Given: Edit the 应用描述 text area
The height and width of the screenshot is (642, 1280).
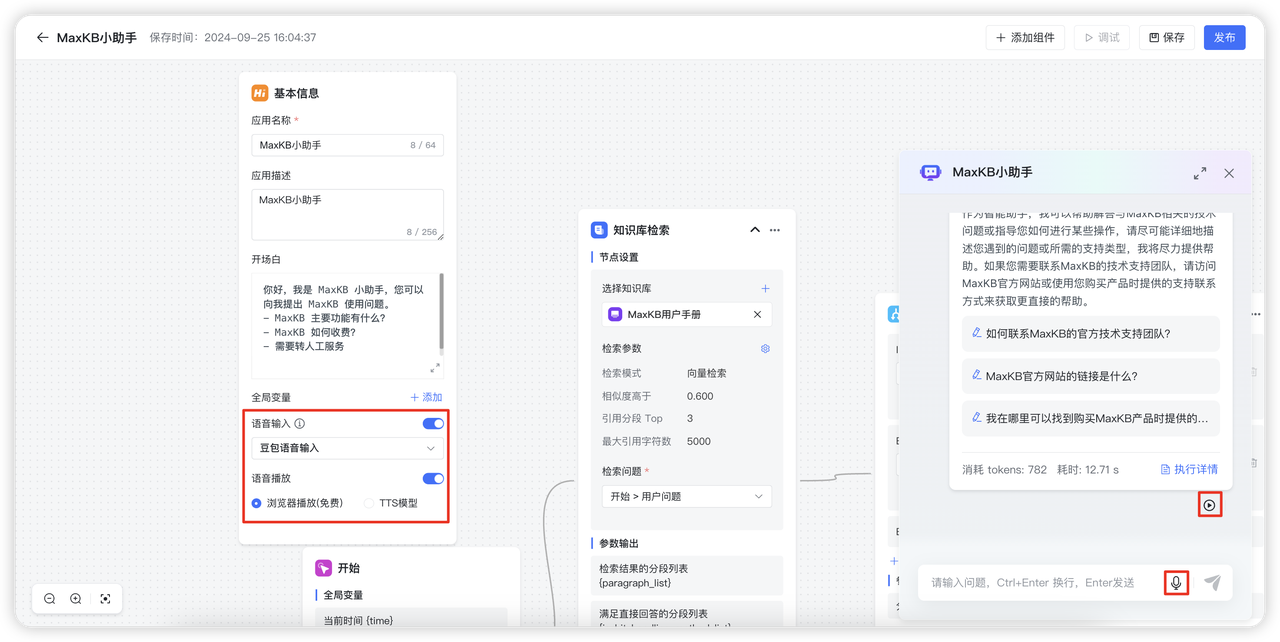Looking at the screenshot, I should click(x=347, y=214).
